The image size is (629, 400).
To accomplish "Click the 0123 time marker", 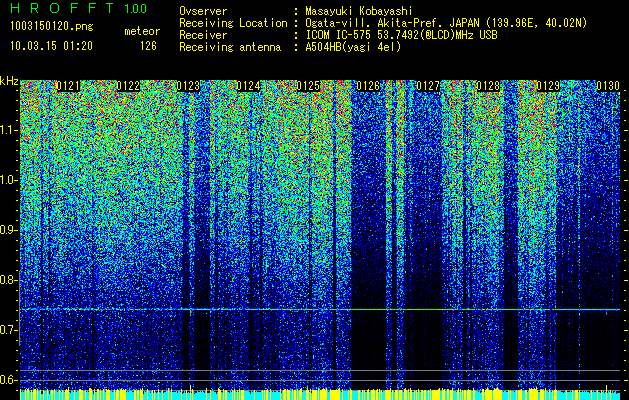I will pos(188,86).
